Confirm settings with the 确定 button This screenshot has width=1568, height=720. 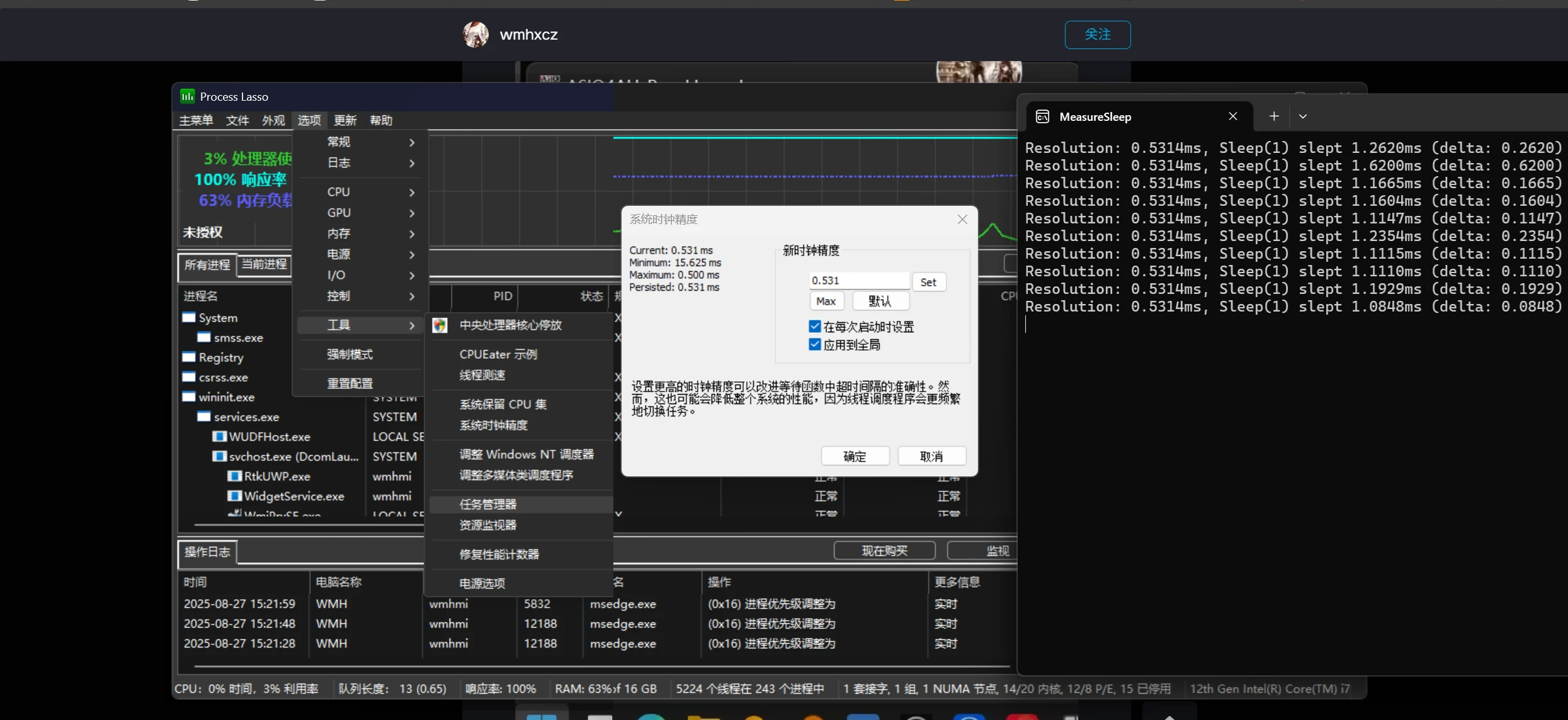tap(855, 456)
